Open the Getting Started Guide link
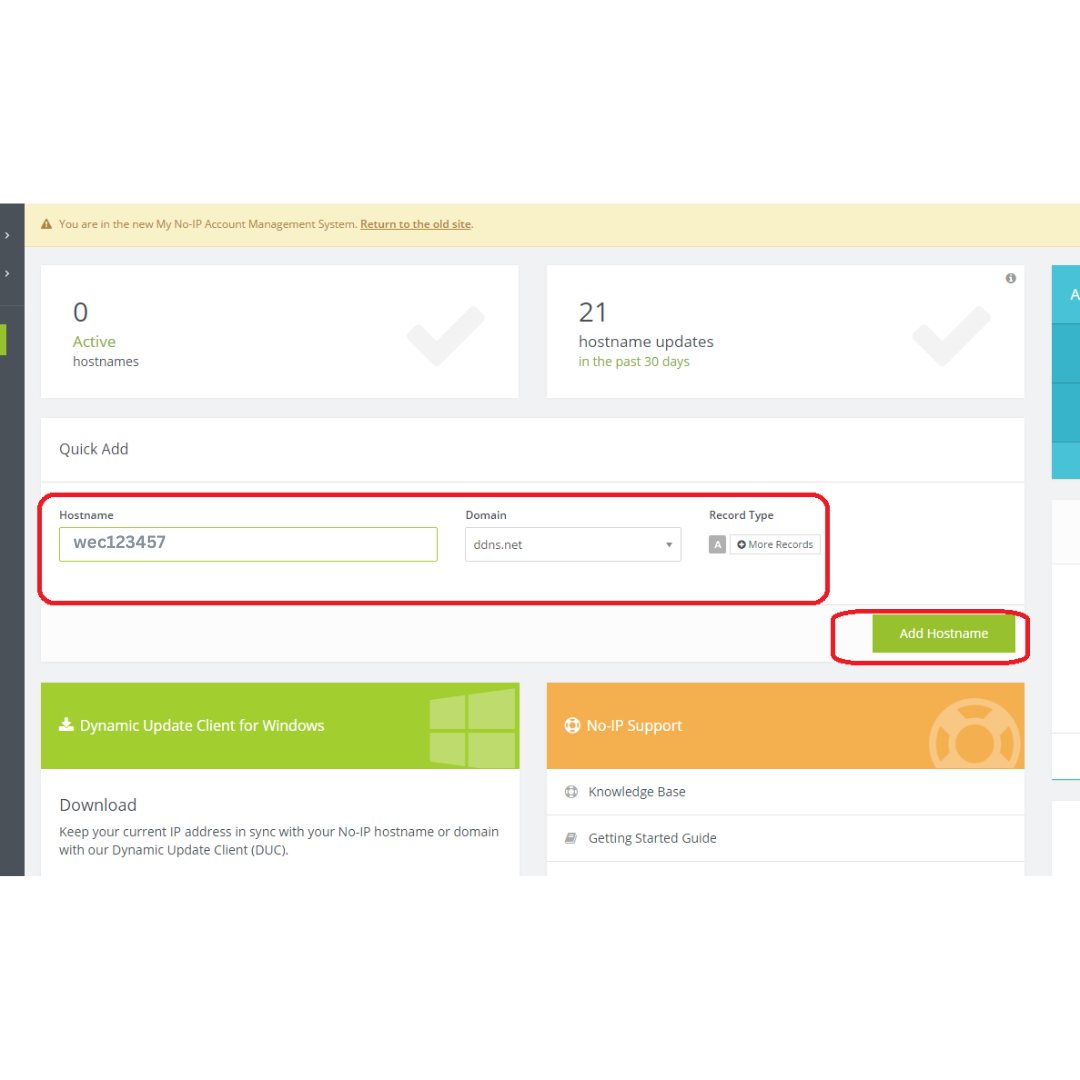1080x1080 pixels. (x=652, y=838)
